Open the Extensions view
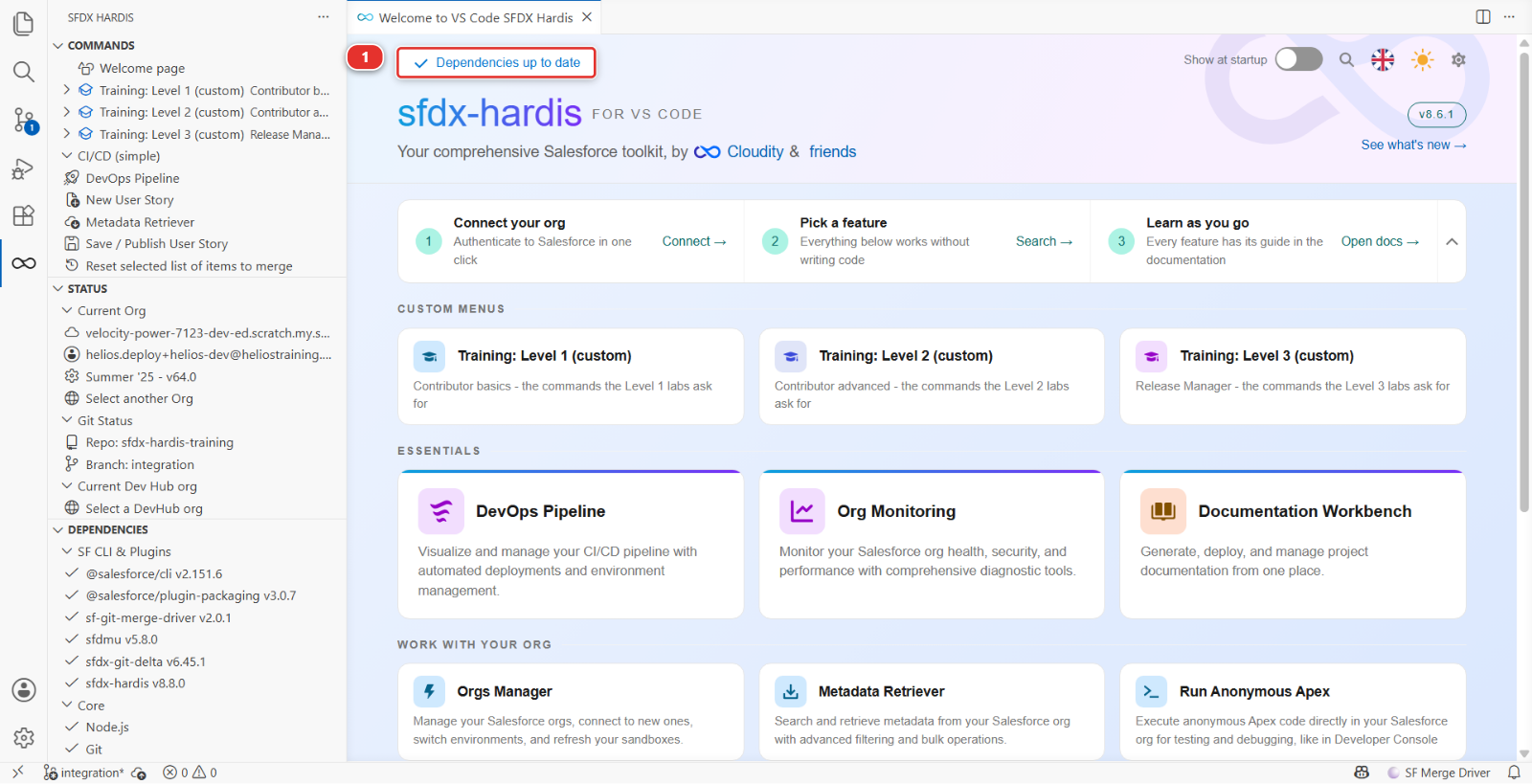The image size is (1532, 784). tap(24, 215)
